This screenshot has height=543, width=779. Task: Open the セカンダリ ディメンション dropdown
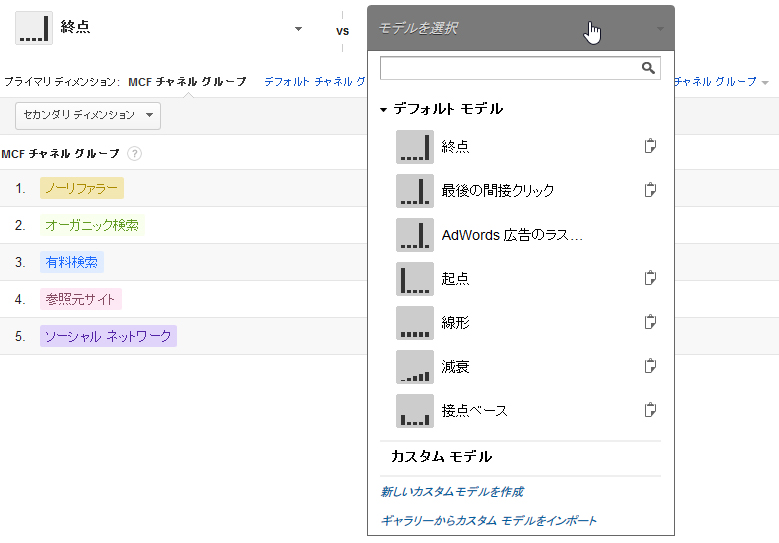88,116
